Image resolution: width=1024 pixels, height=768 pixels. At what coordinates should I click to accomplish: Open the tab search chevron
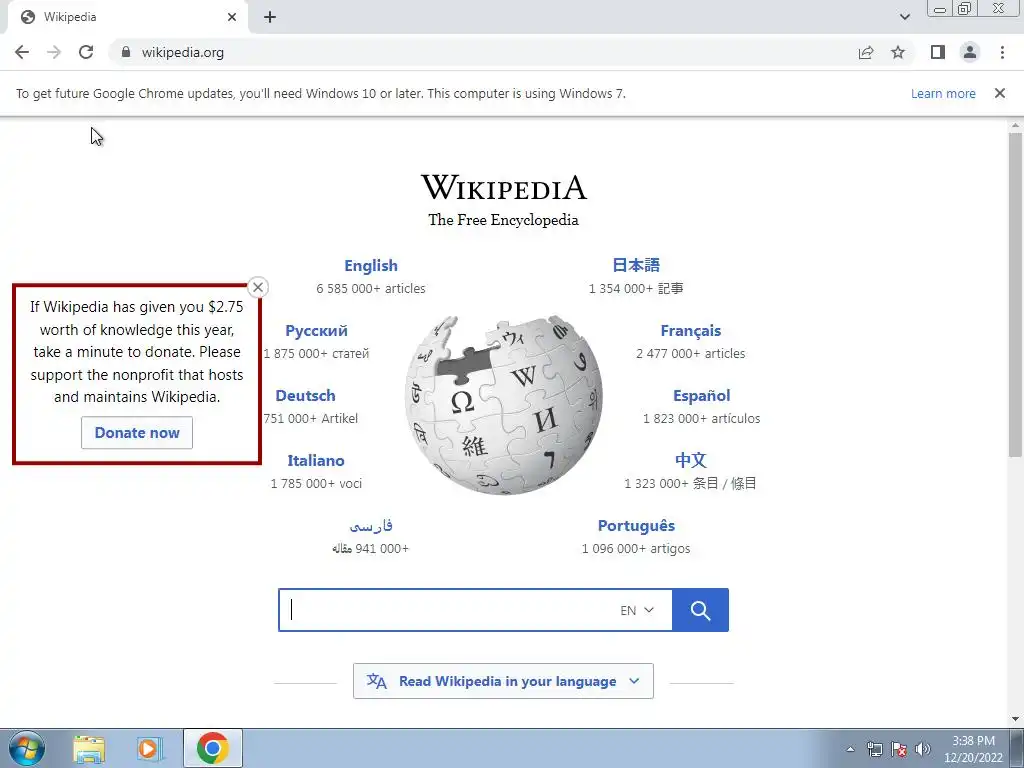click(904, 17)
